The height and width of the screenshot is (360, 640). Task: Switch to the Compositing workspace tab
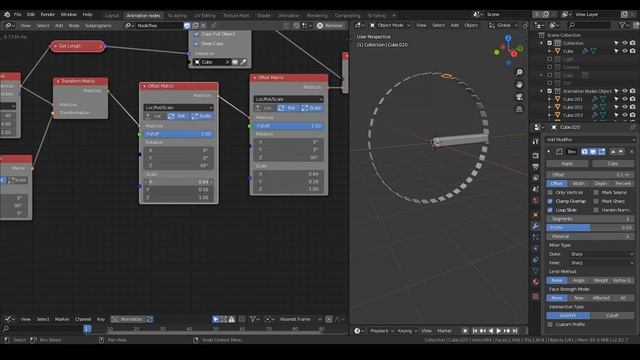pos(347,16)
